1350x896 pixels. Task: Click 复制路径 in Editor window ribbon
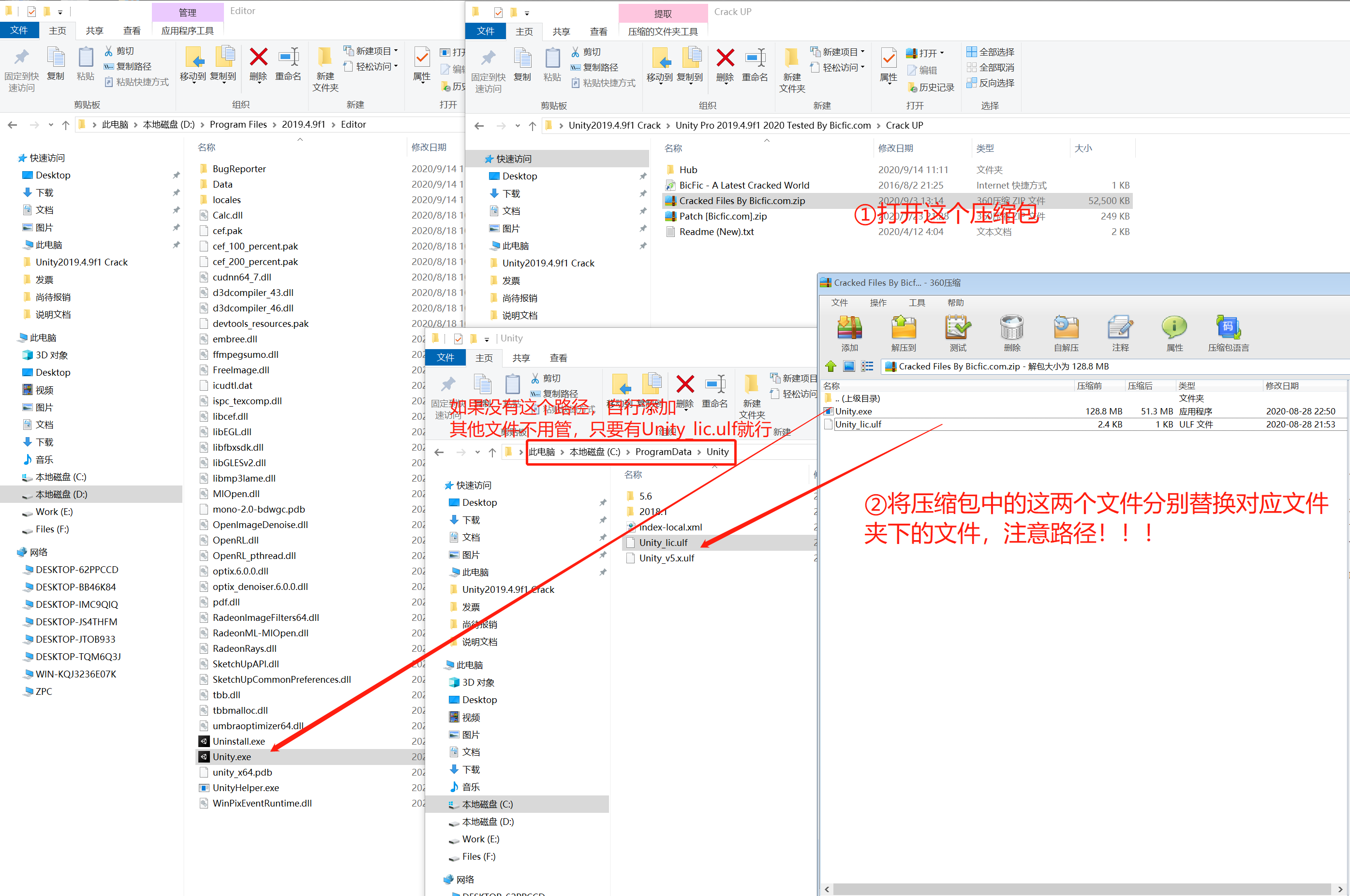click(128, 66)
